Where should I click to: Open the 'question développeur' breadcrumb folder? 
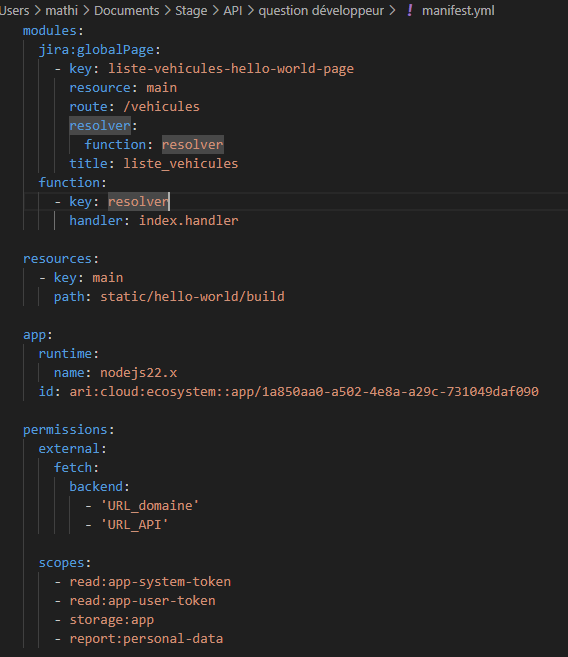[321, 10]
